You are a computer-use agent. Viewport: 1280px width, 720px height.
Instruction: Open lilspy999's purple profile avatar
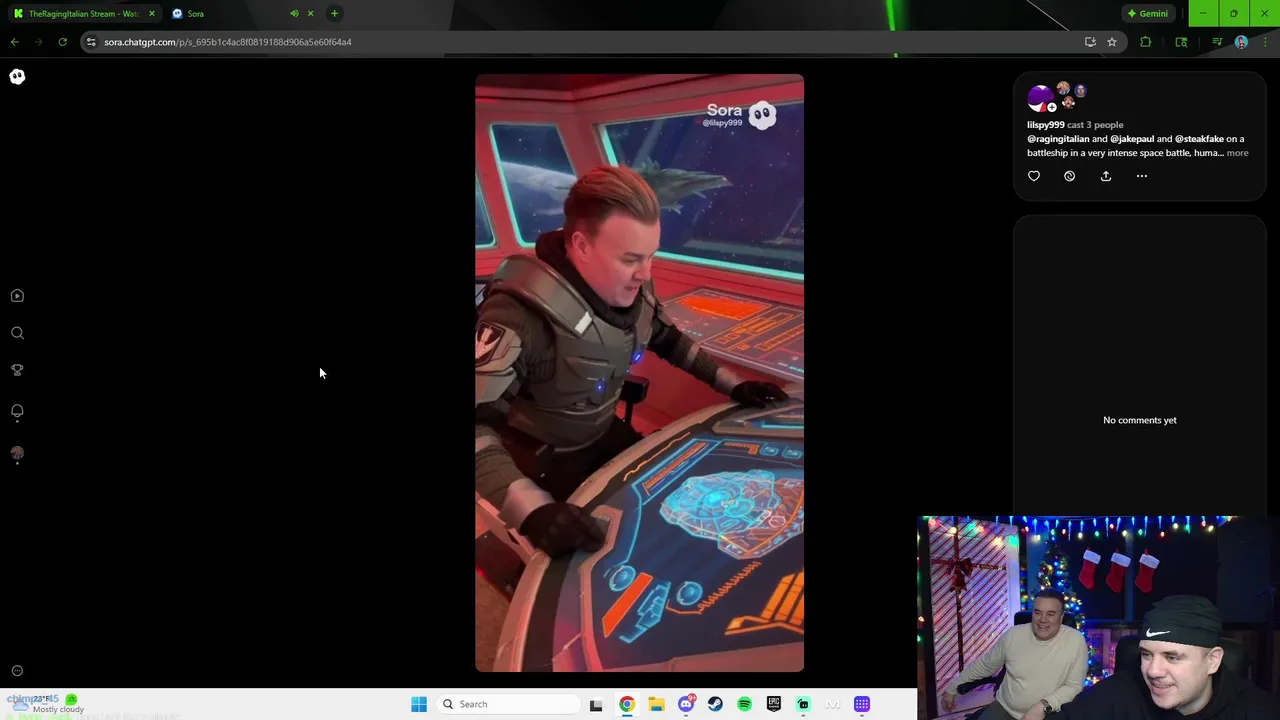(x=1039, y=98)
